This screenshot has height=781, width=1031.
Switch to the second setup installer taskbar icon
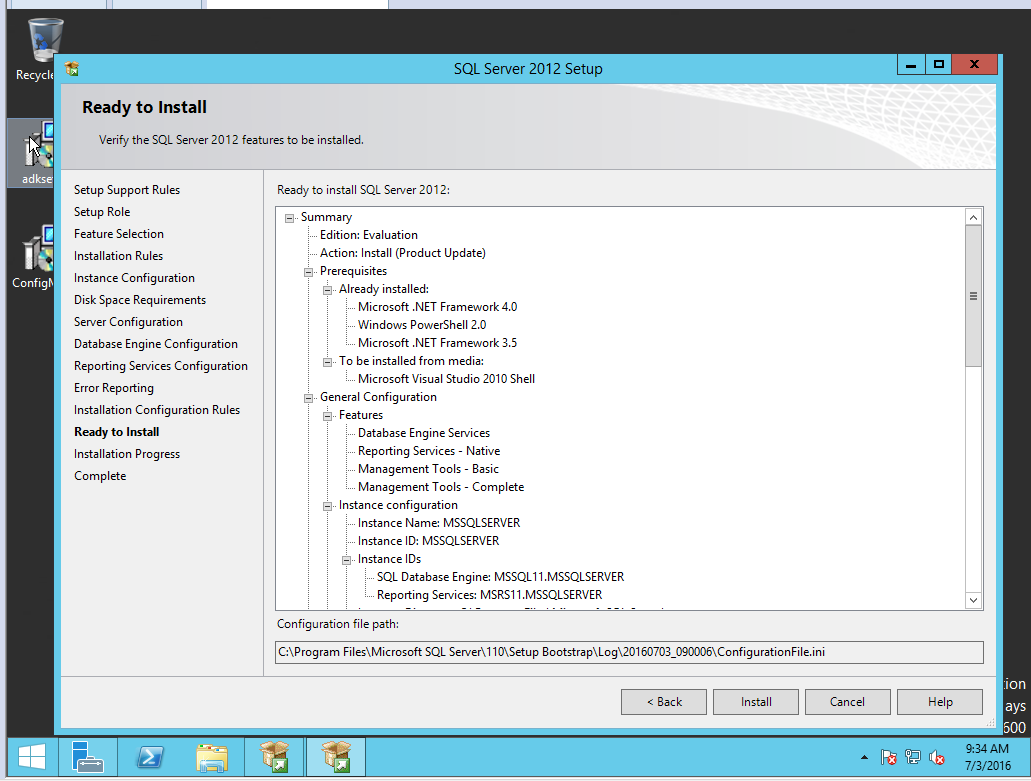point(336,757)
